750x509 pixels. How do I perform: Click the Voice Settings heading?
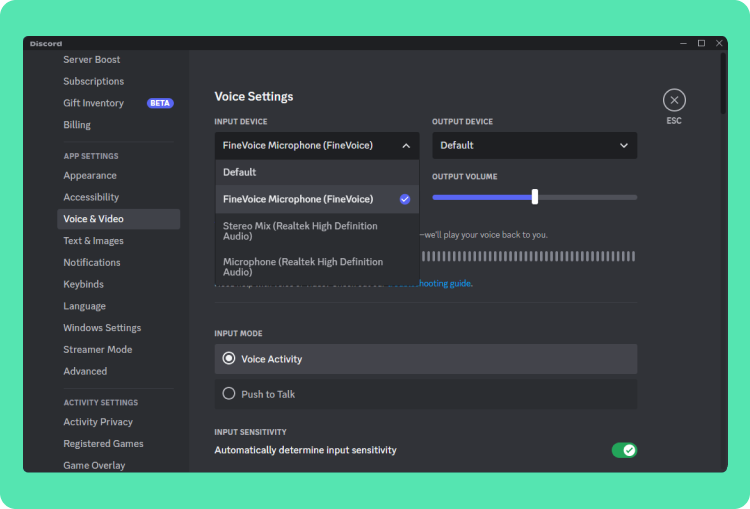tap(254, 97)
